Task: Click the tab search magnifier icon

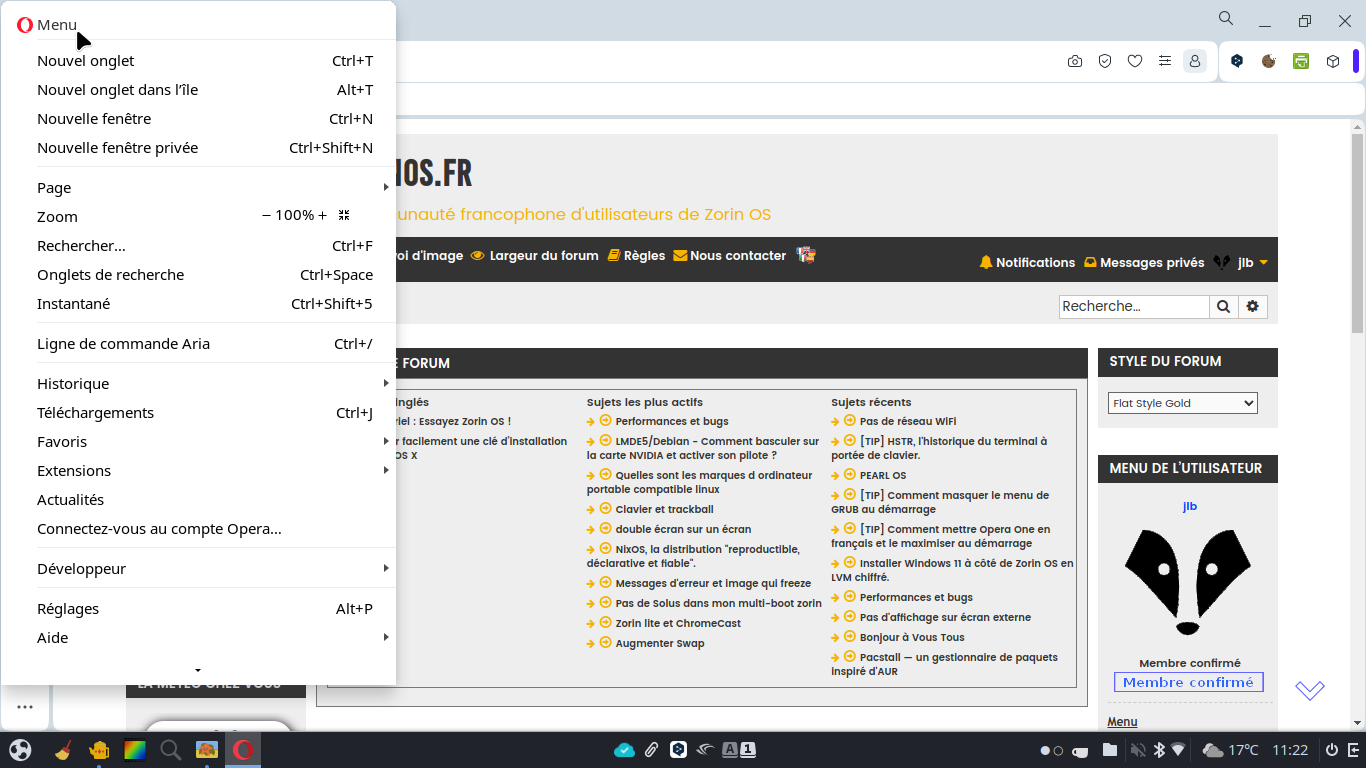Action: (x=1226, y=19)
